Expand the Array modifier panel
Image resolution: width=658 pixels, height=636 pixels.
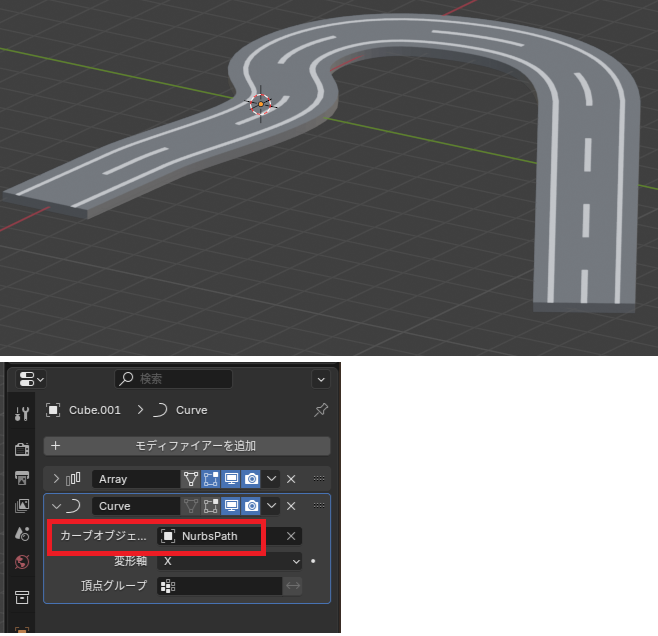pos(56,479)
